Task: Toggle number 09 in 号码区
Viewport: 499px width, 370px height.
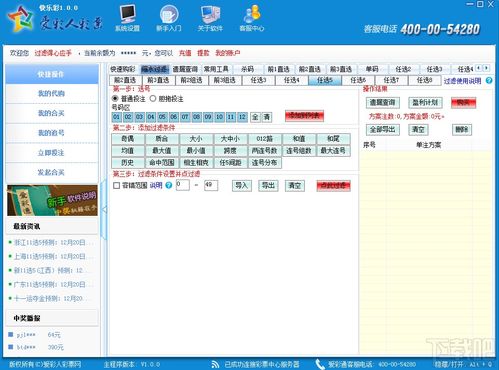Action: 208,117
